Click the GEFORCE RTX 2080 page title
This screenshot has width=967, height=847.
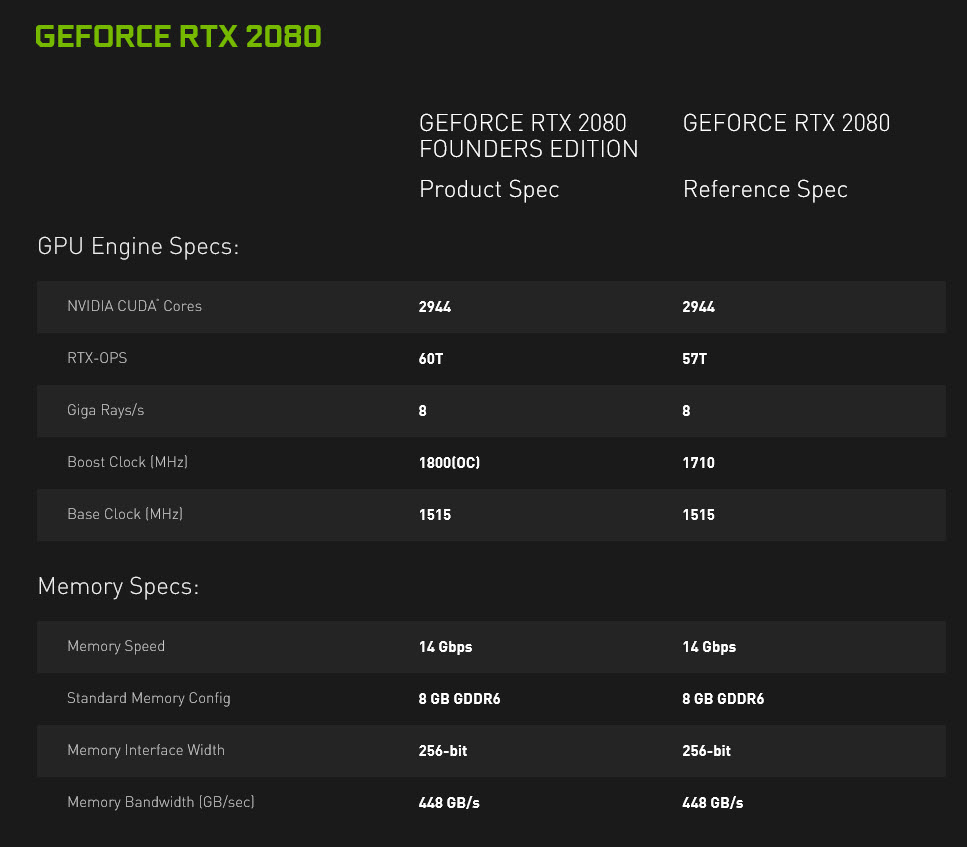pyautogui.click(x=177, y=36)
